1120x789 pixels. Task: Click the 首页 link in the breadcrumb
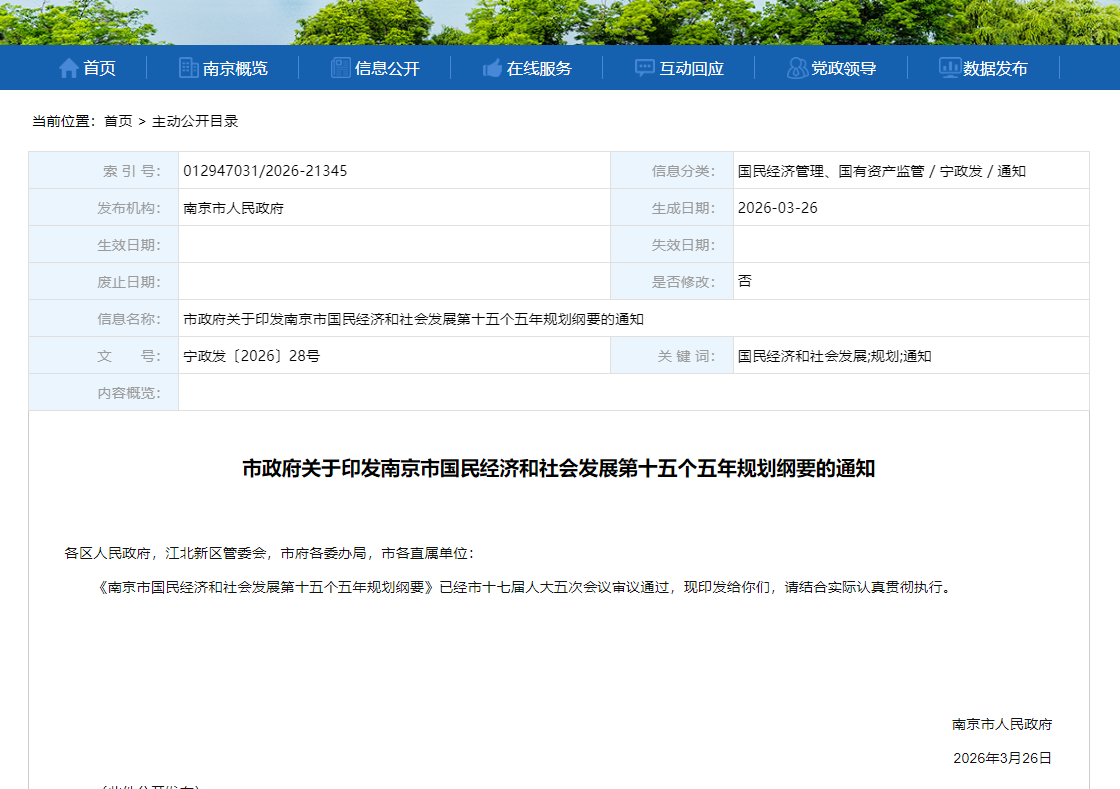coord(118,121)
